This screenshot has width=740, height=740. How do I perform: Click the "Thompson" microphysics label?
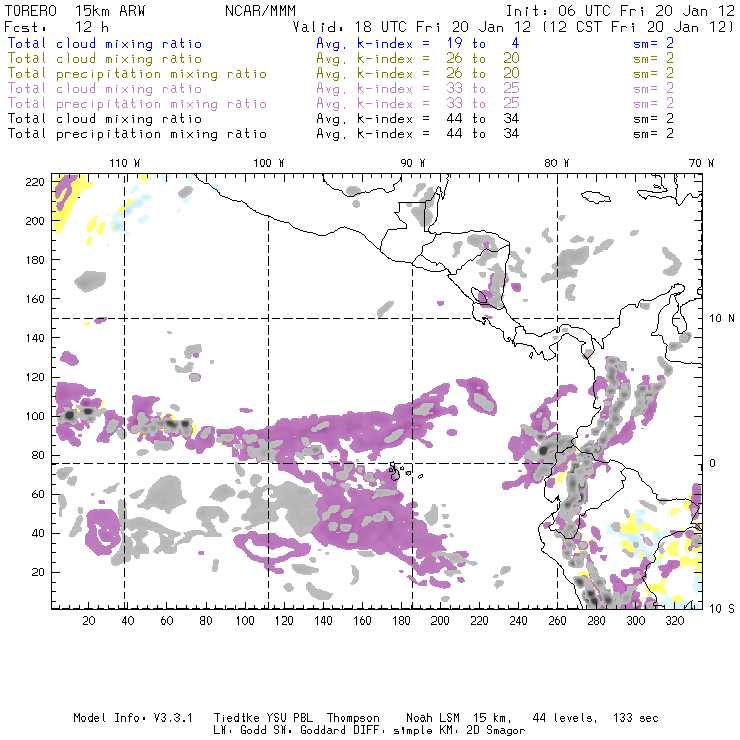point(353,718)
